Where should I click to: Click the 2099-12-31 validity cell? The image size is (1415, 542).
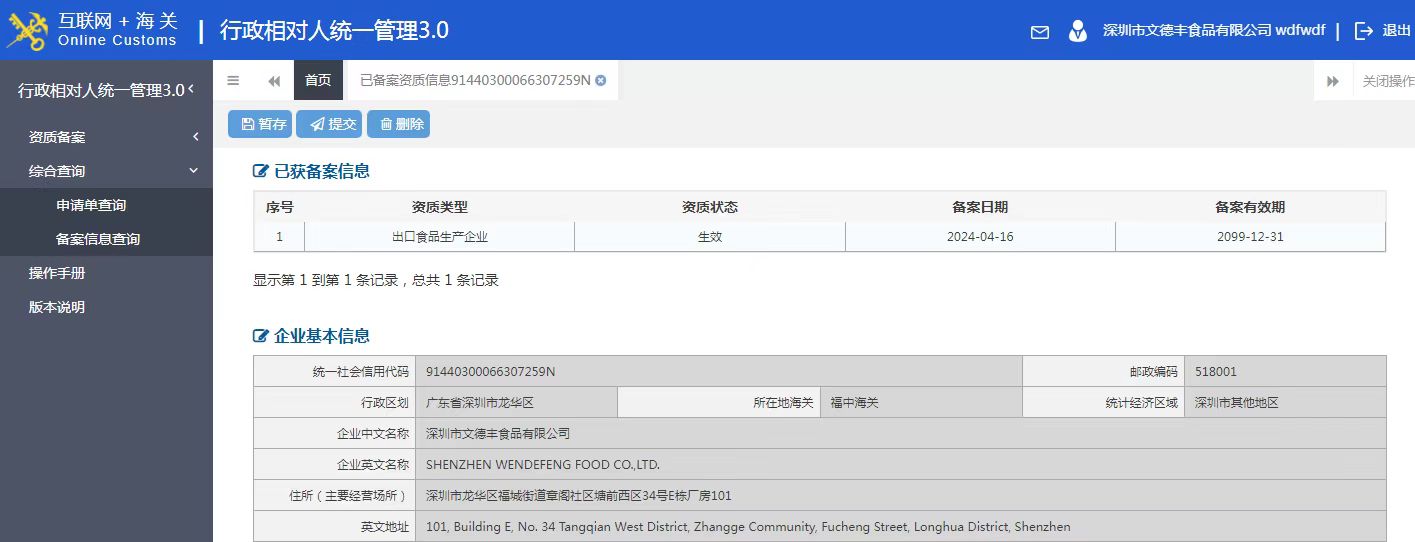pos(1250,237)
